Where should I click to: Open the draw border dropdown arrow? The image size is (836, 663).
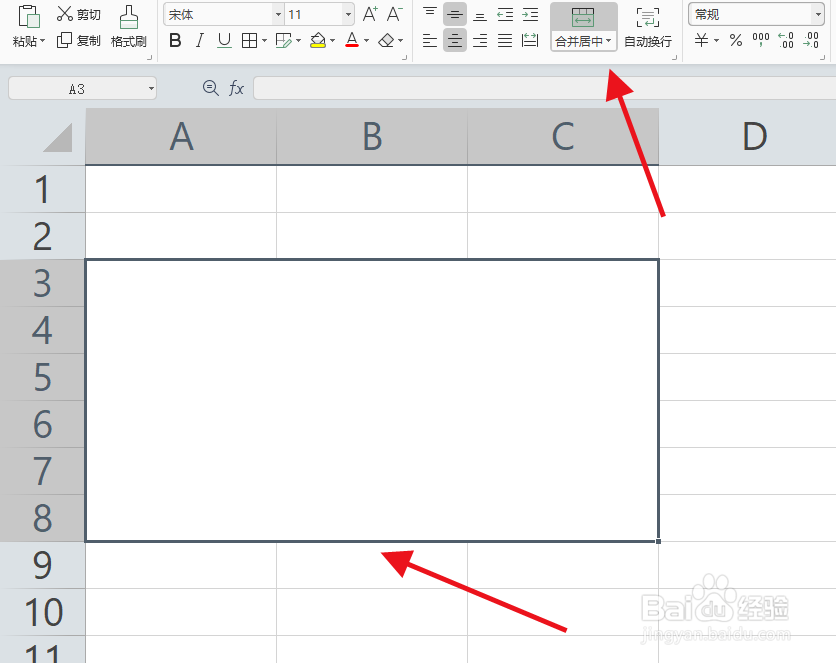298,41
